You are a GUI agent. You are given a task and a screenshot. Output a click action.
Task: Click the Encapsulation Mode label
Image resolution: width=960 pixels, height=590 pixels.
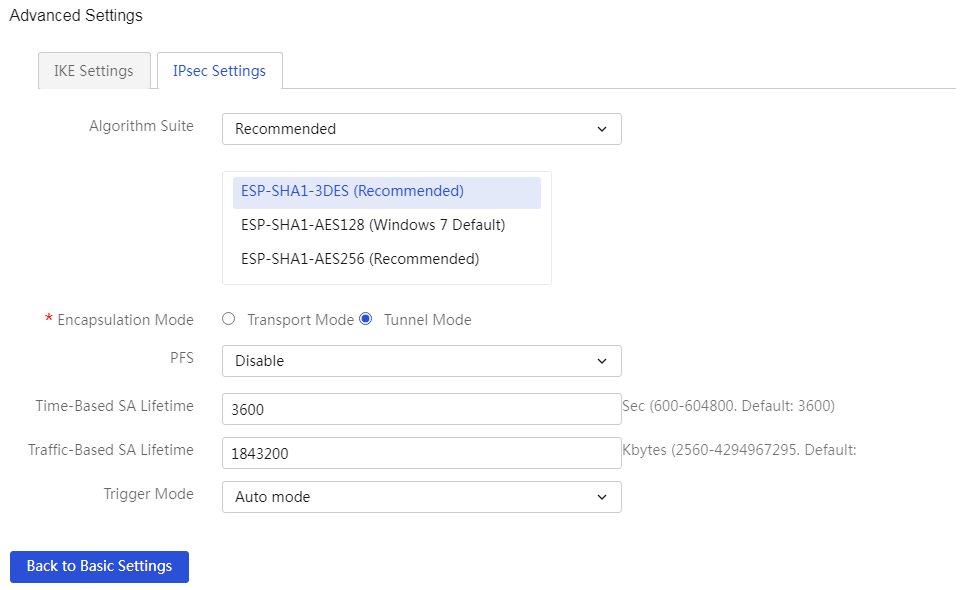pyautogui.click(x=125, y=320)
